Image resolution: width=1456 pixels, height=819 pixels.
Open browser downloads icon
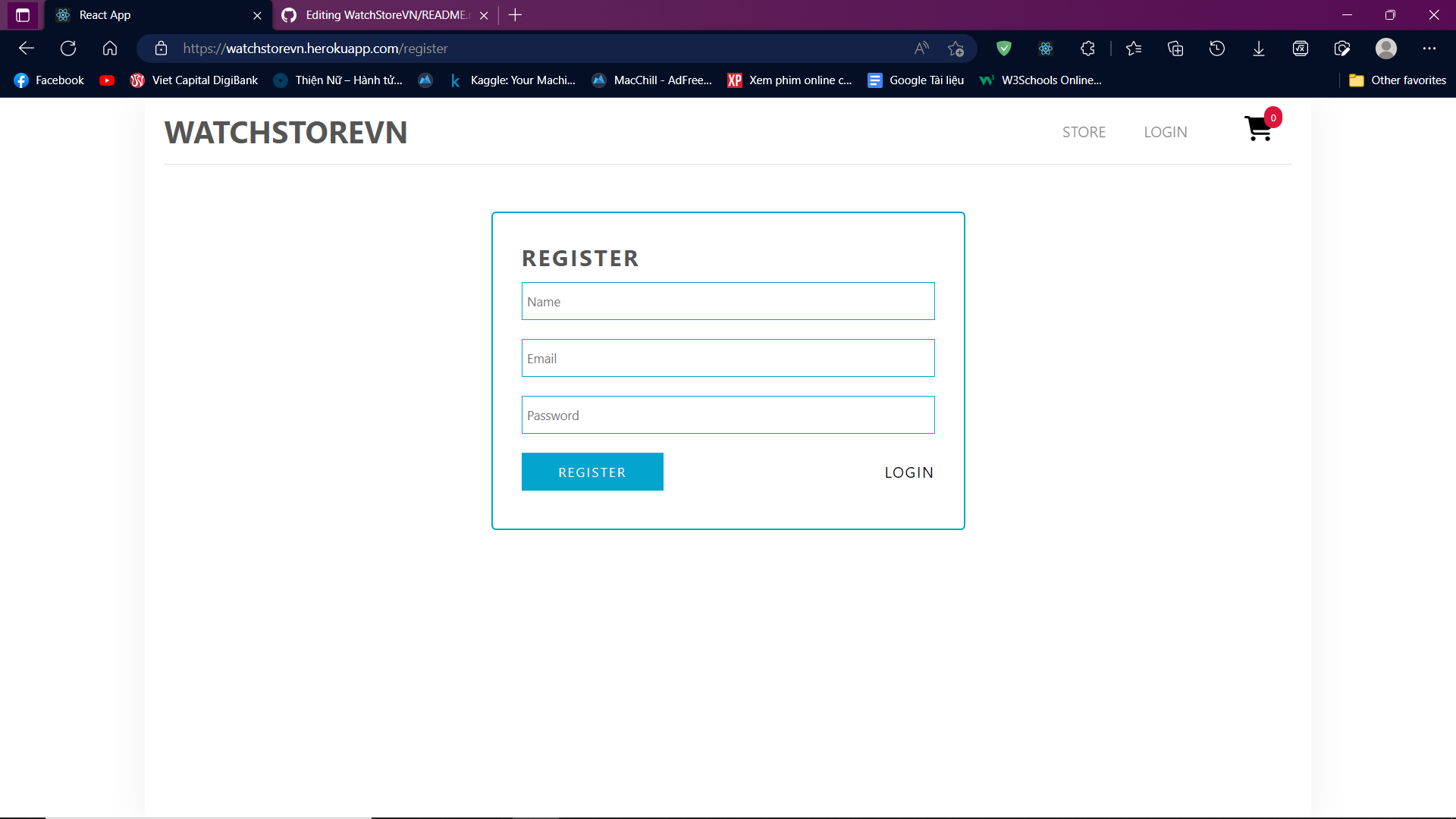click(1259, 49)
